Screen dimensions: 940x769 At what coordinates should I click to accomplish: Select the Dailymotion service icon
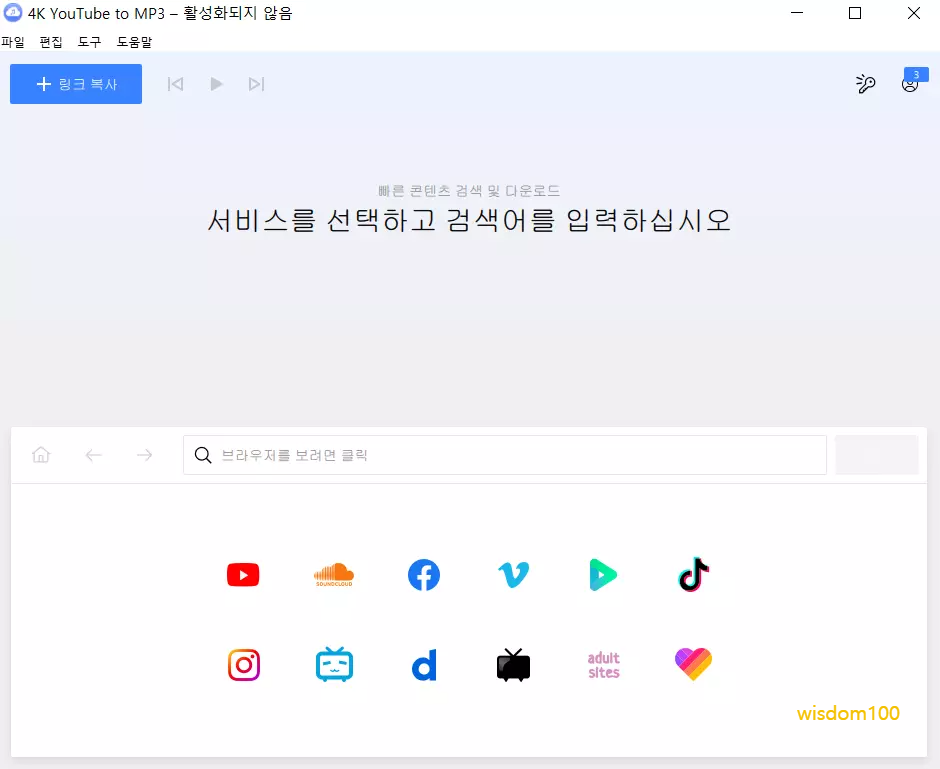click(424, 665)
